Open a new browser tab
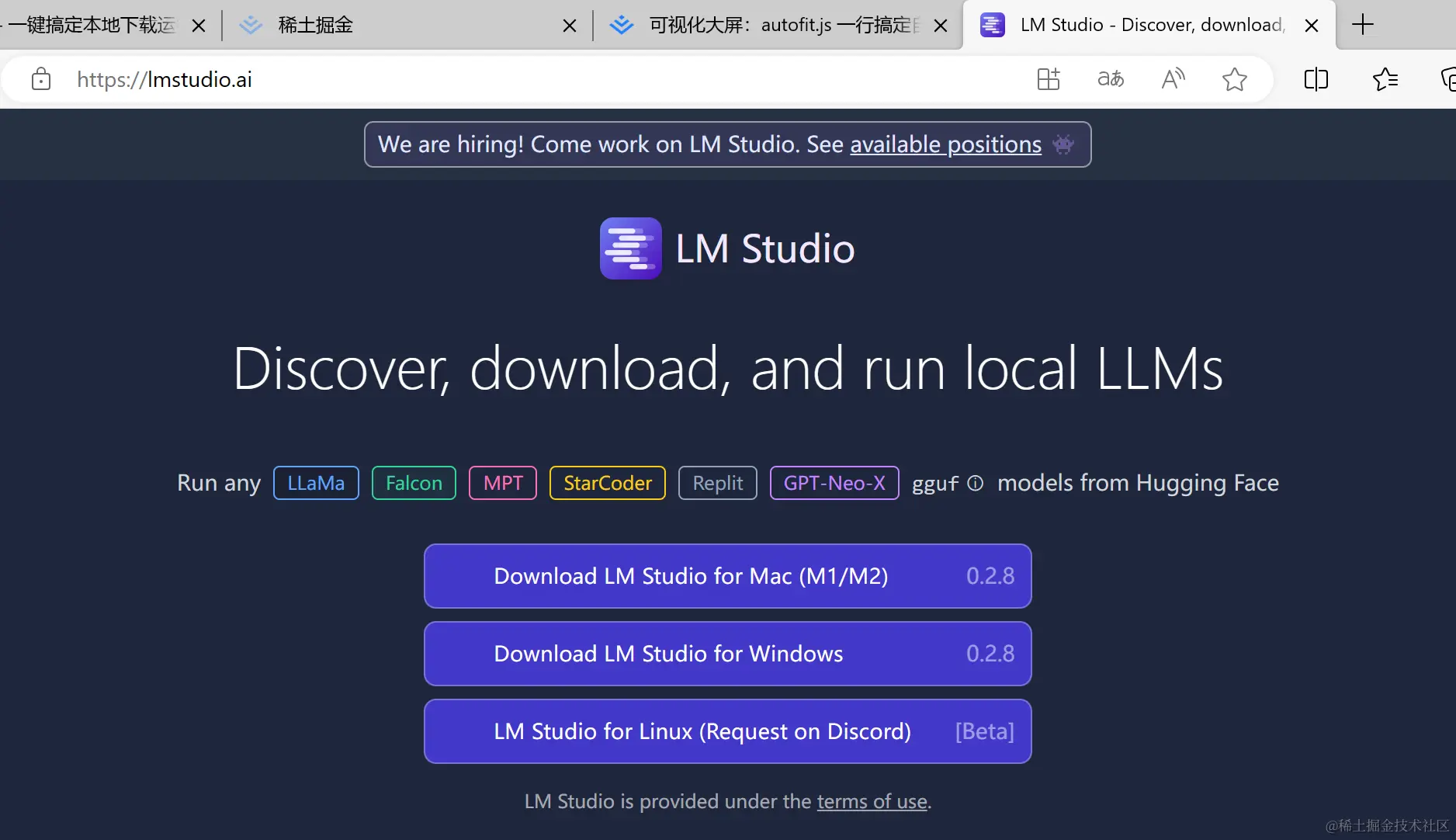1456x840 pixels. tap(1363, 25)
